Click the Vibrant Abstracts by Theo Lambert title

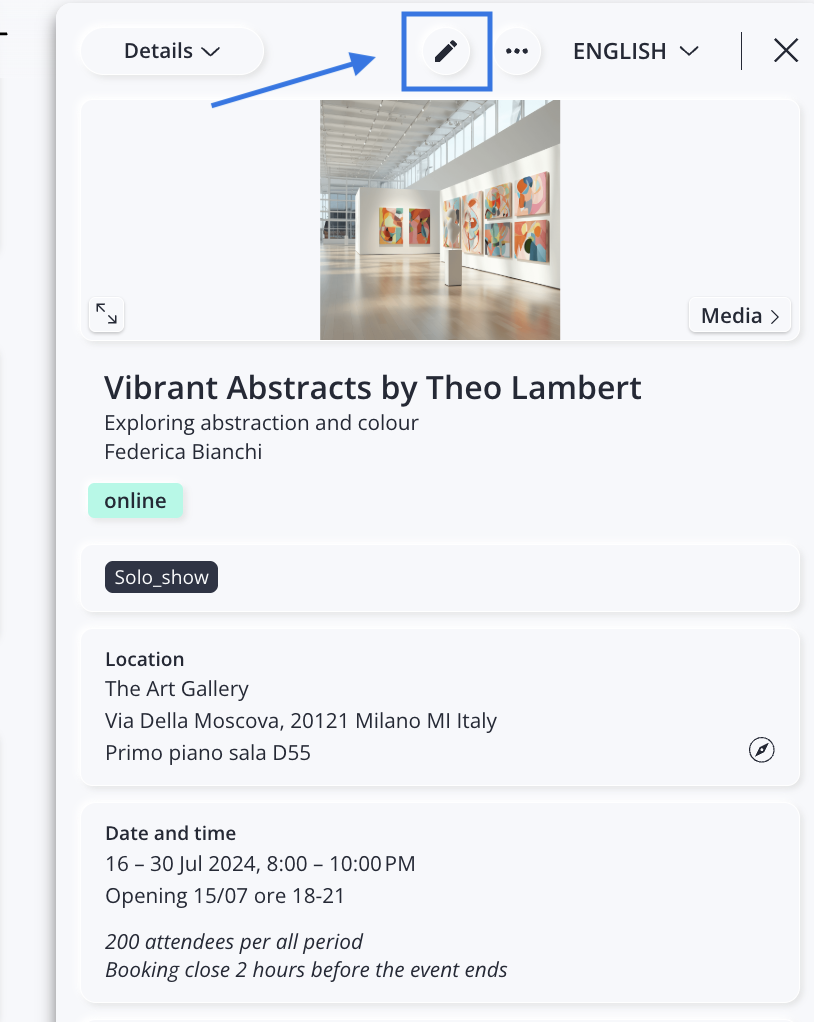click(373, 388)
